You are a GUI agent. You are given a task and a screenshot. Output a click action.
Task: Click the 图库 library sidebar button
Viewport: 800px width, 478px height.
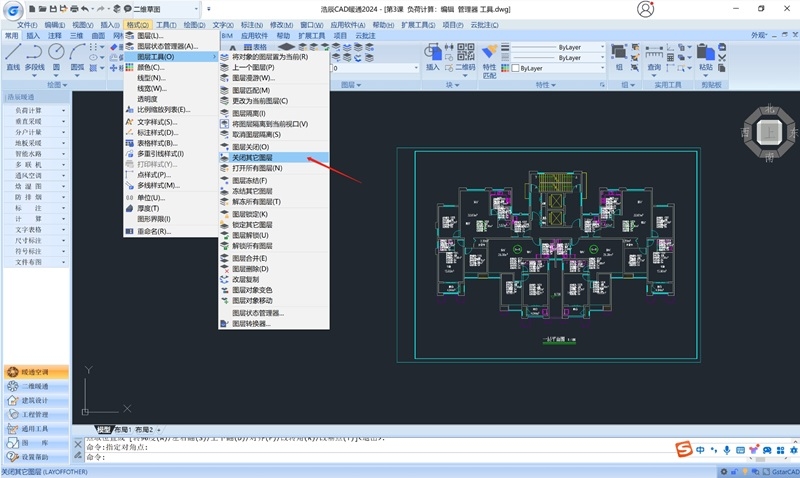36,443
